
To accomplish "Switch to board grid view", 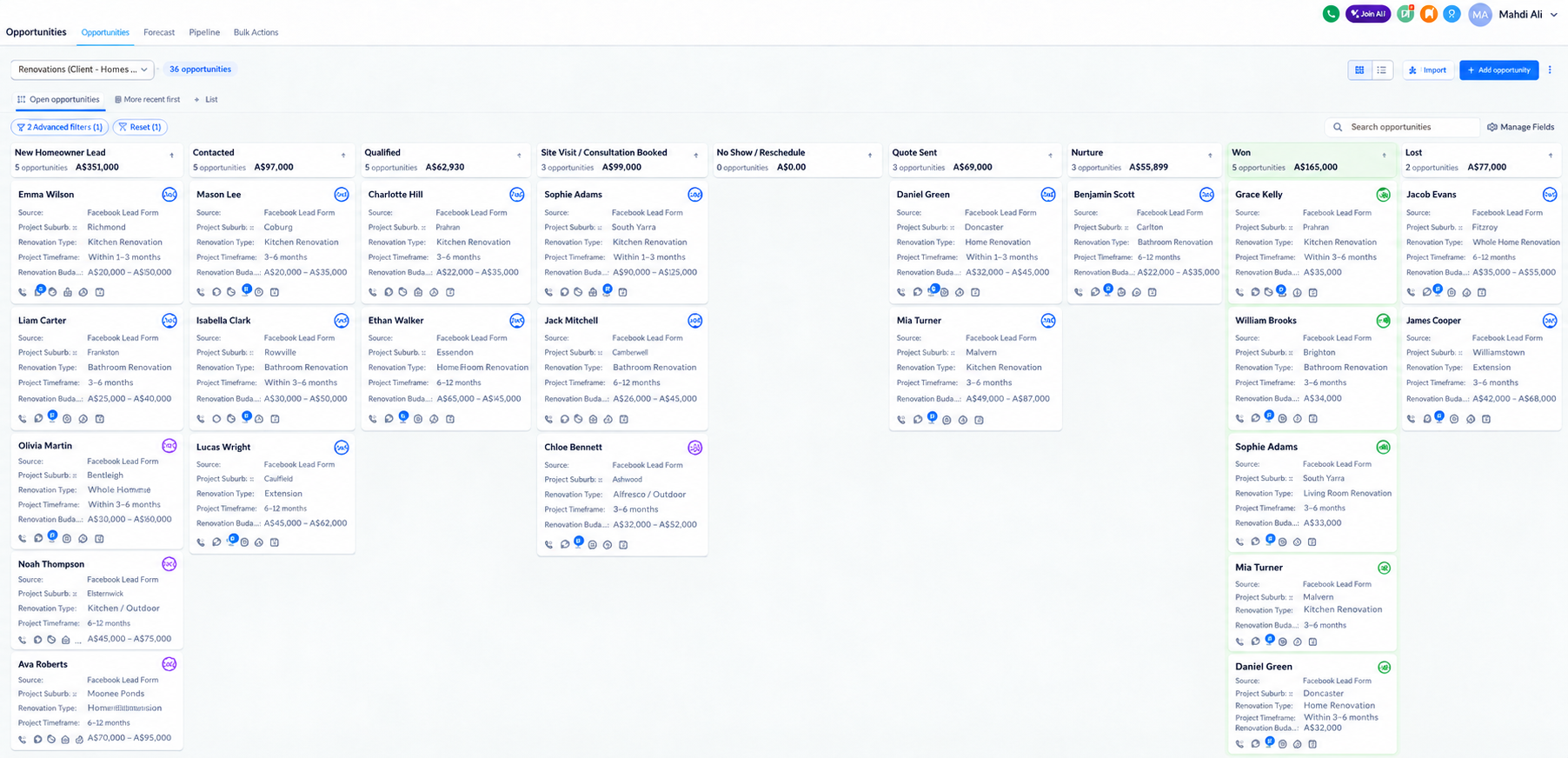I will pos(1359,70).
